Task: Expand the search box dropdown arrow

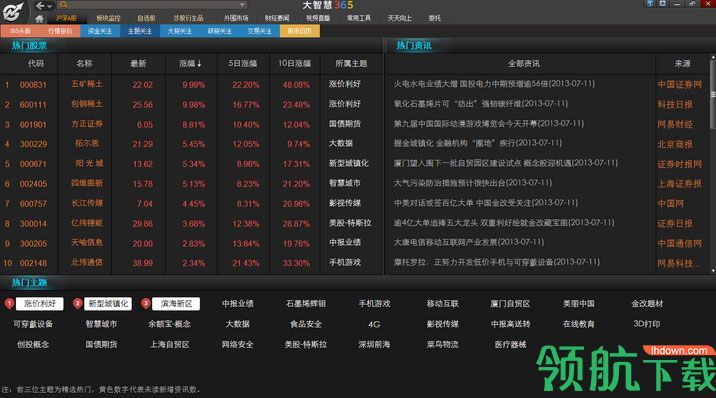Action: tap(243, 5)
